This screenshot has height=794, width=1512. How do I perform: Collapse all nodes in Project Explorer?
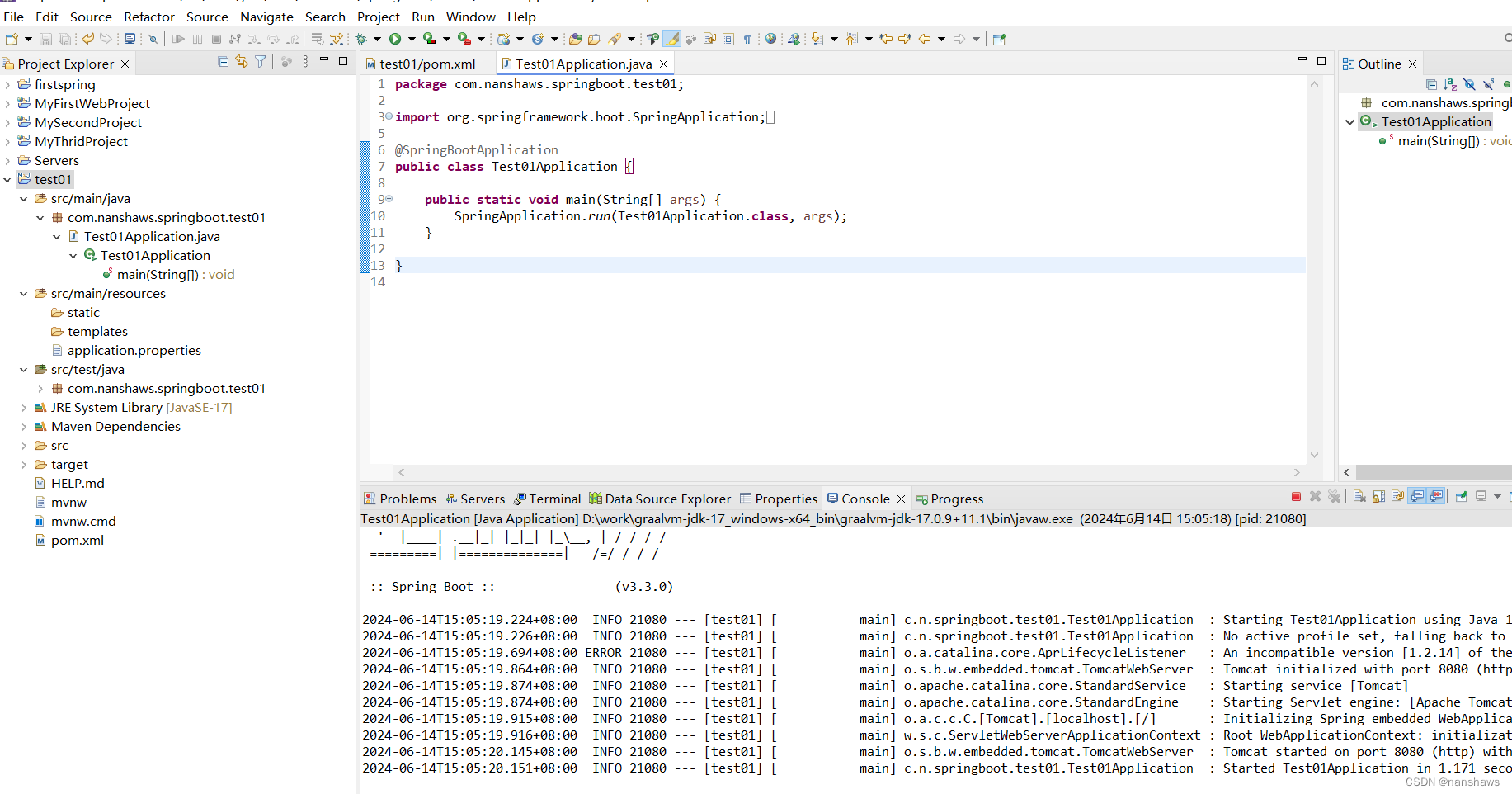pyautogui.click(x=223, y=62)
